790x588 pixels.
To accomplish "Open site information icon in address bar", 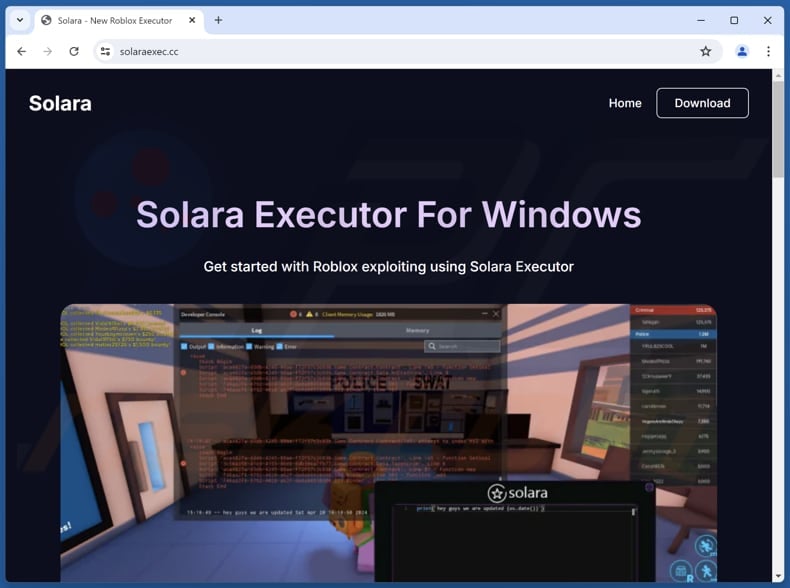I will pyautogui.click(x=105, y=51).
